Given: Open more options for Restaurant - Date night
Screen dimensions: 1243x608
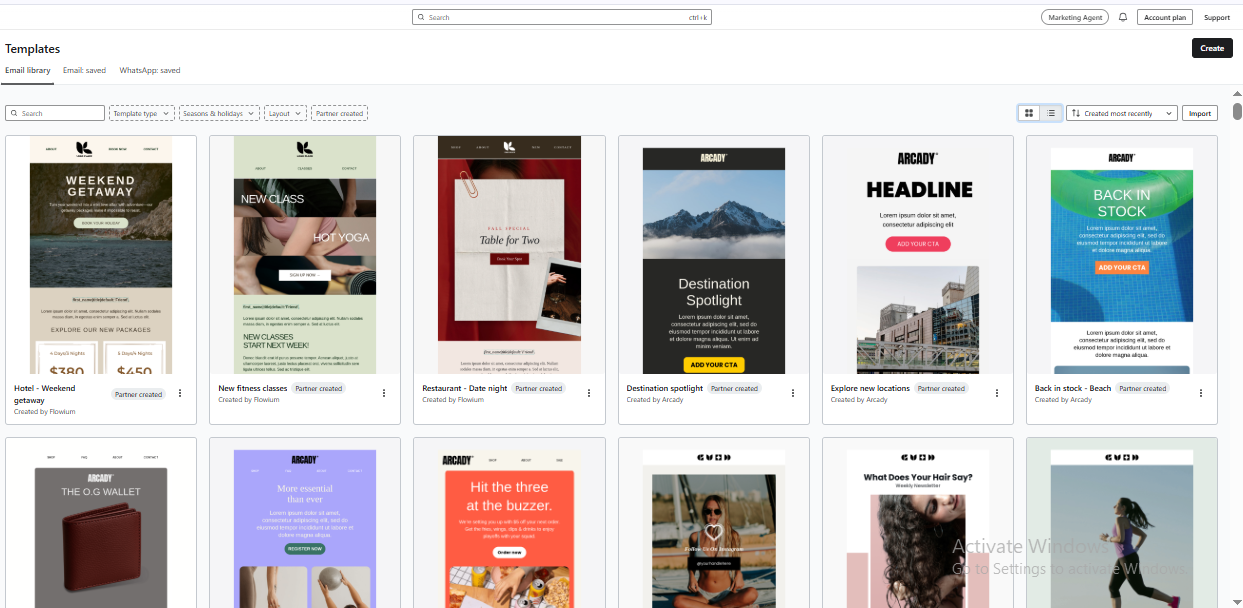Looking at the screenshot, I should 588,393.
